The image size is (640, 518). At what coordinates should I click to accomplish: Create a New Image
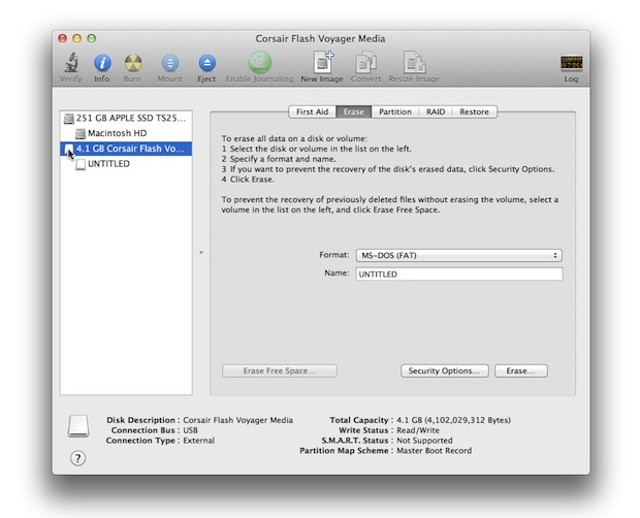pyautogui.click(x=322, y=62)
